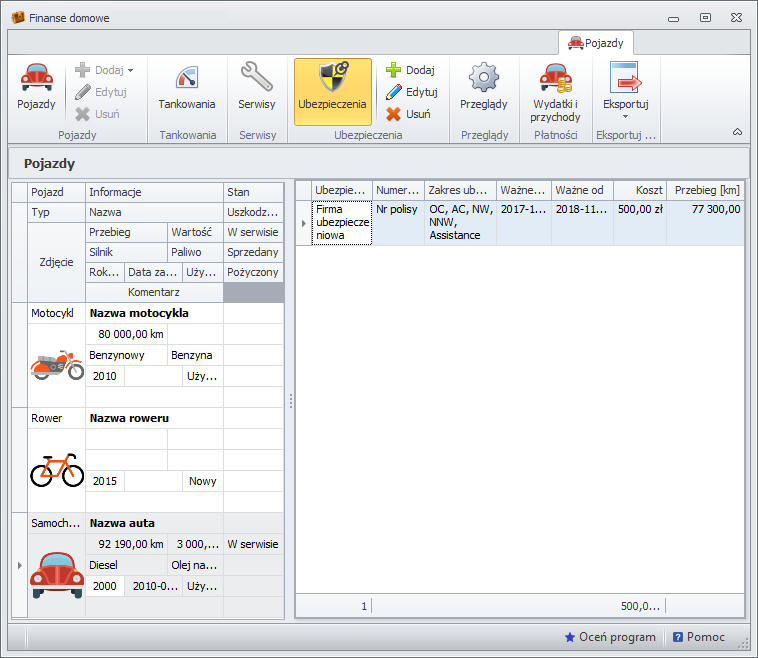Collapse the ribbon with the chevron arrow

[x=737, y=132]
